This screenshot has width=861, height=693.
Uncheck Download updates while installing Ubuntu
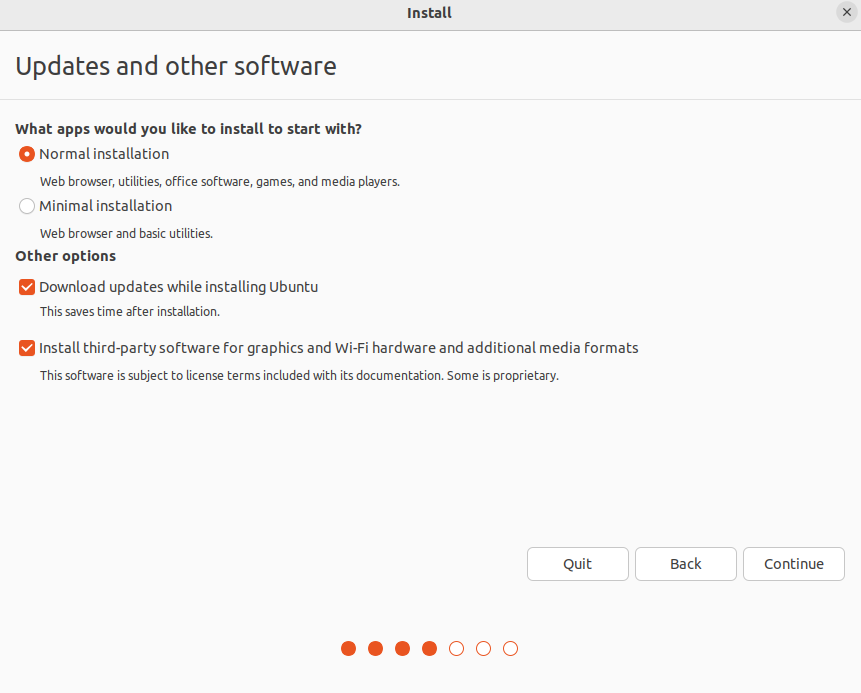pos(26,287)
